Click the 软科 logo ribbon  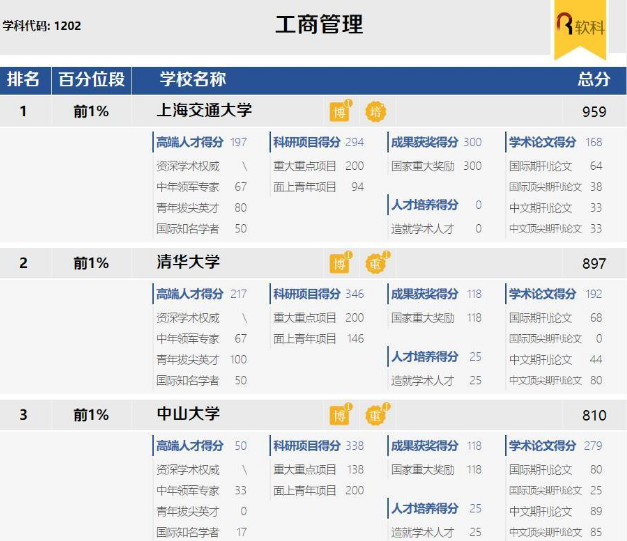580,29
